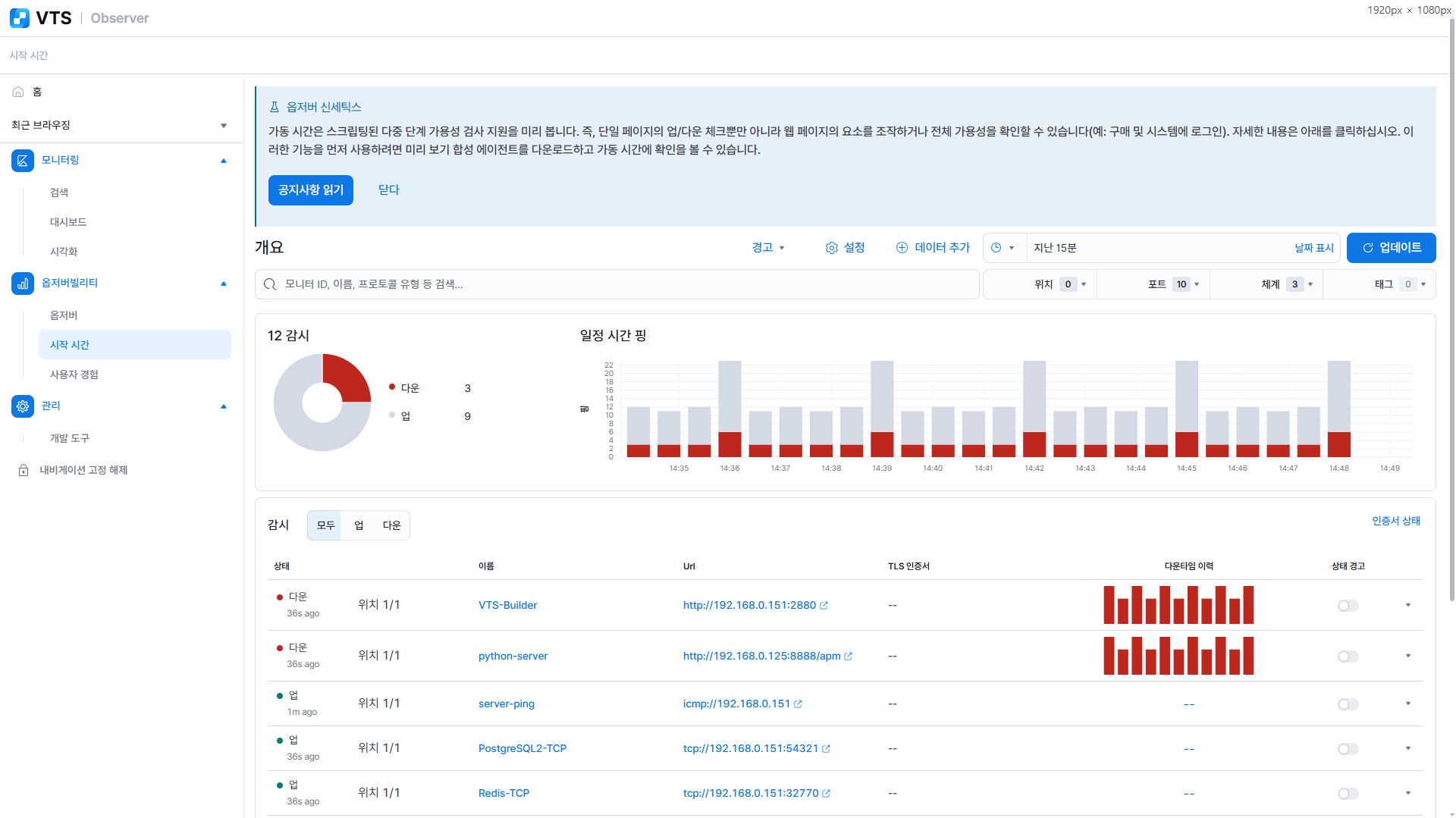This screenshot has width=1456, height=818.
Task: Click the VTS-Builder downtime history chart
Action: [x=1178, y=605]
